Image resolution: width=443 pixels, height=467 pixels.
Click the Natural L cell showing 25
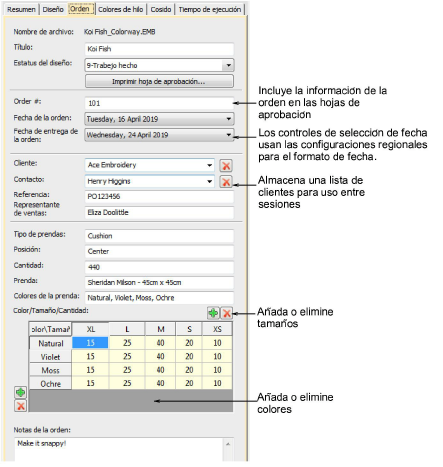click(127, 343)
